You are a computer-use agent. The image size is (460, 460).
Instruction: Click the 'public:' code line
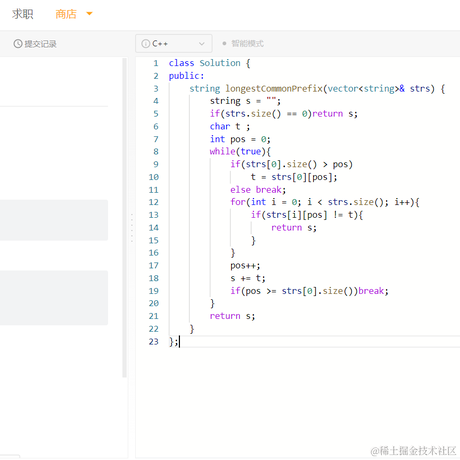(186, 76)
